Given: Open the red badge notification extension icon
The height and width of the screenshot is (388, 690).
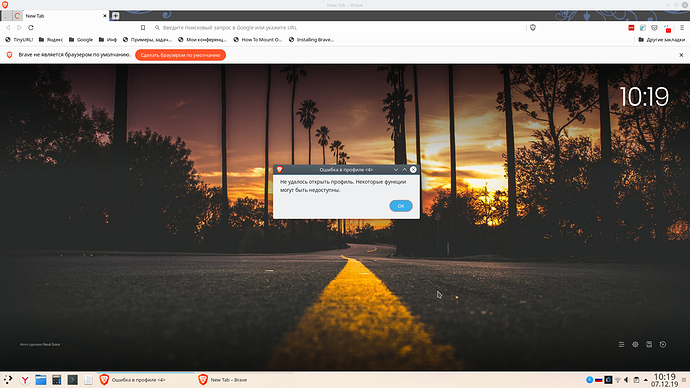Looking at the screenshot, I should [668, 28].
